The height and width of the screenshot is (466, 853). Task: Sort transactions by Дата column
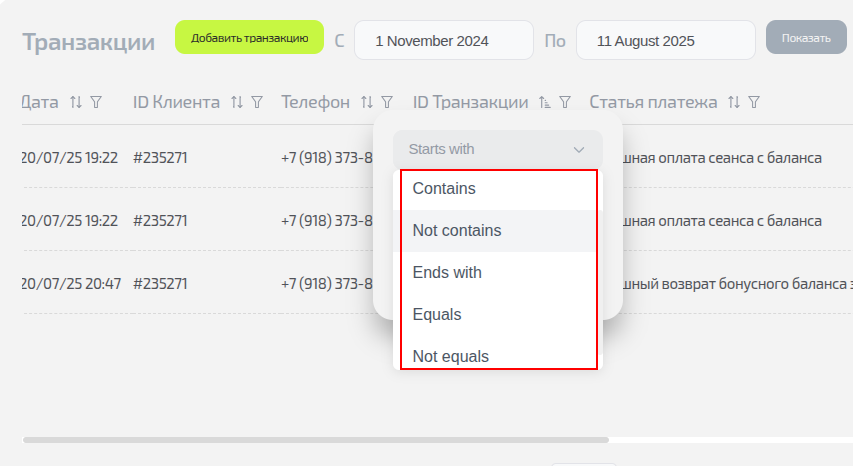76,102
